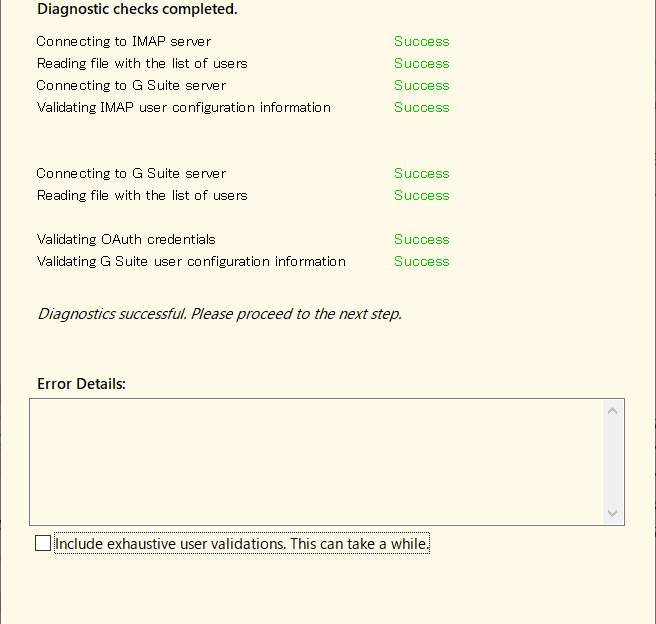Screen dimensions: 656x624
Task: Click the Error Details vertical scrollbar track
Action: click(613, 462)
